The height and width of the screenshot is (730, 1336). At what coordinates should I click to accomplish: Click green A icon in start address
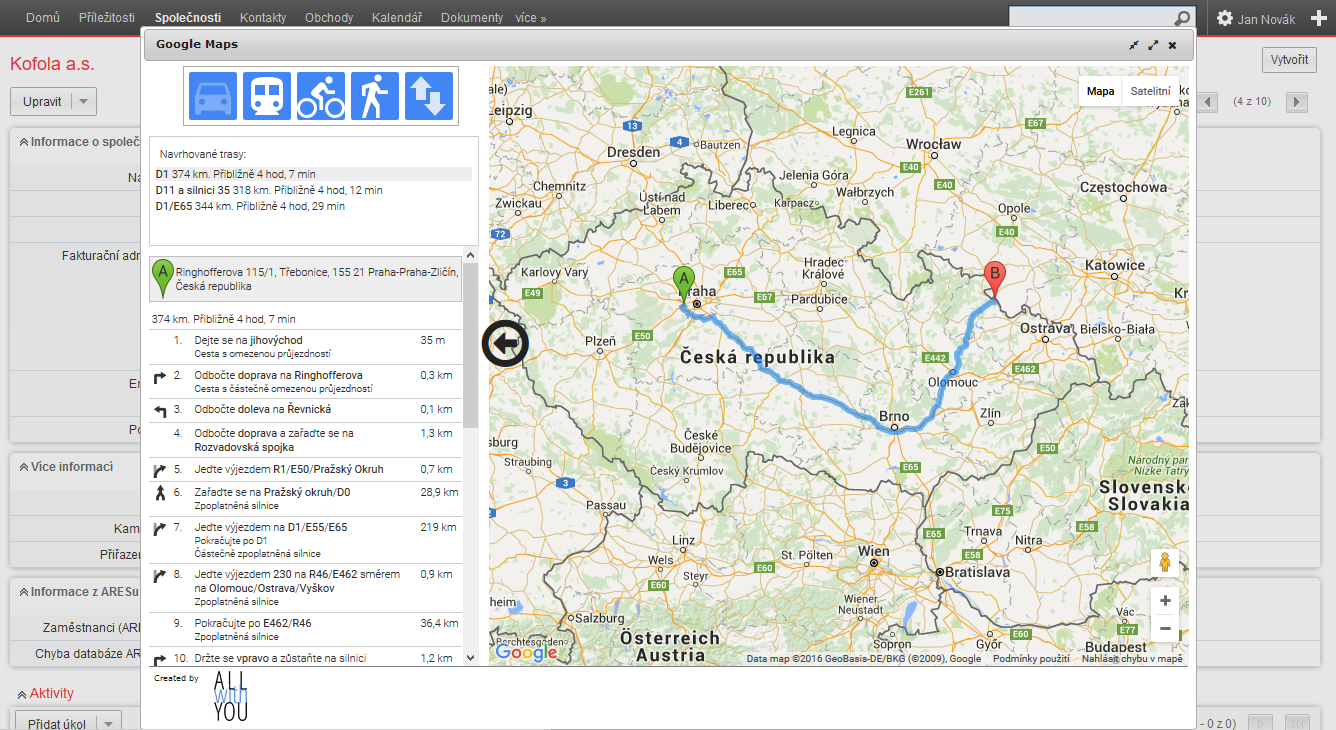click(162, 278)
